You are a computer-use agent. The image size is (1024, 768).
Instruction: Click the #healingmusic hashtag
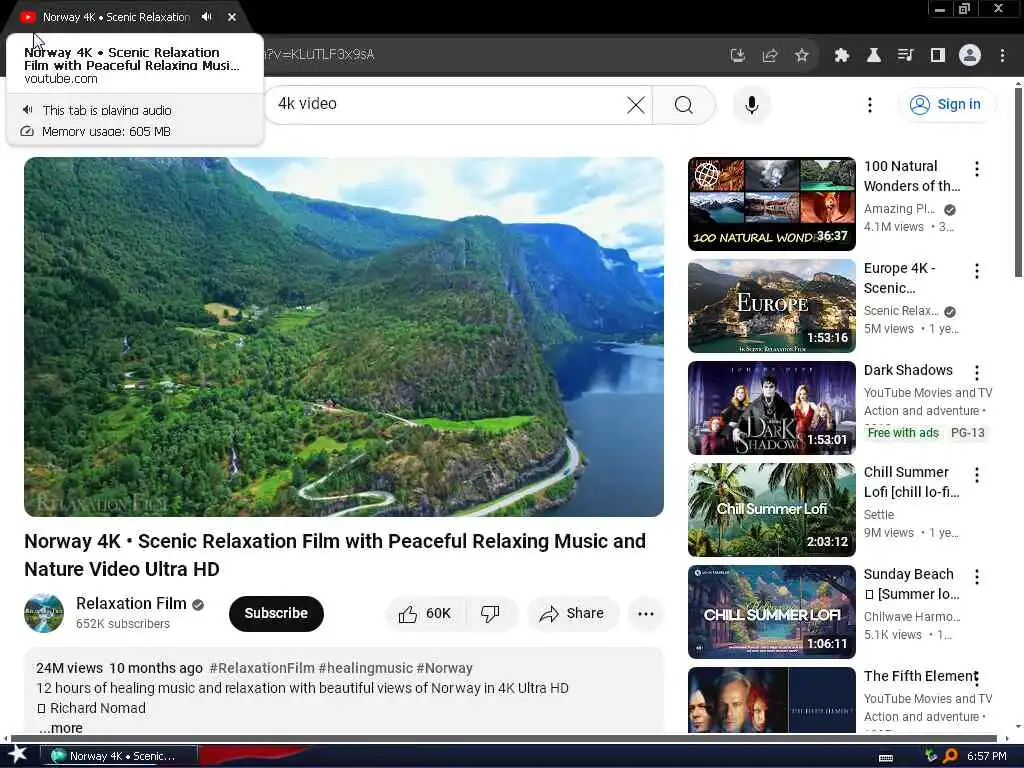click(x=366, y=668)
